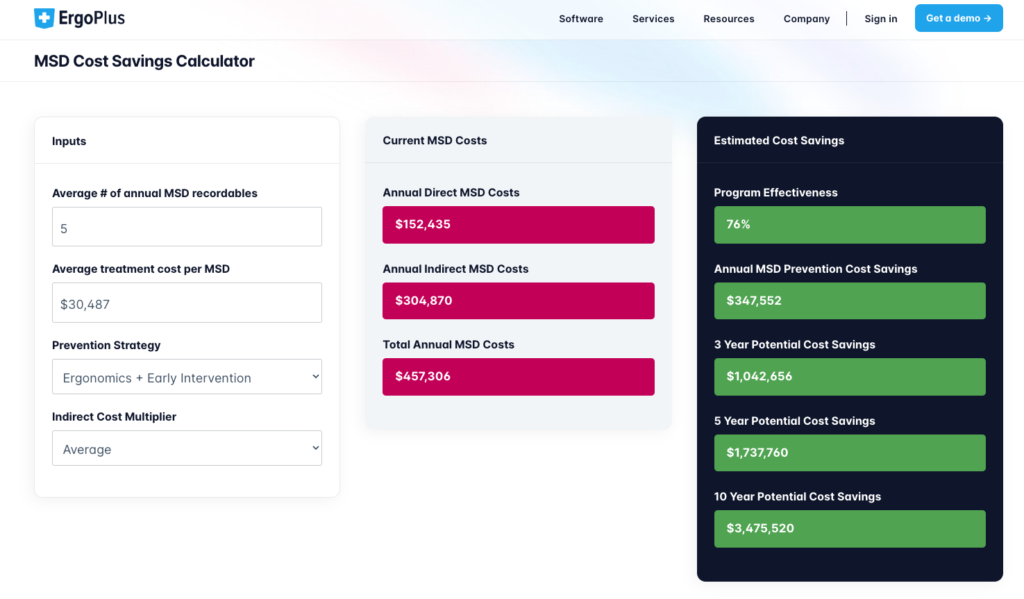Open the Services menu
The width and height of the screenshot is (1024, 599).
point(653,19)
